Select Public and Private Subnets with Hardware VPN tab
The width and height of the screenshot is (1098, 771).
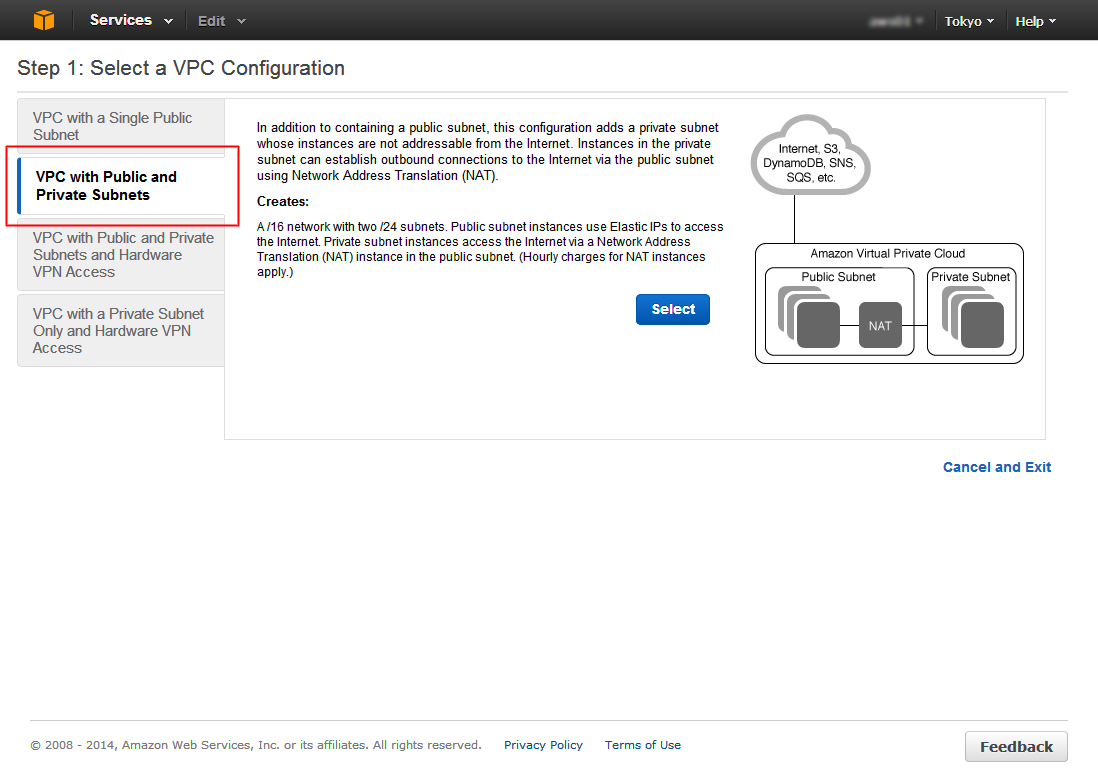(121, 255)
